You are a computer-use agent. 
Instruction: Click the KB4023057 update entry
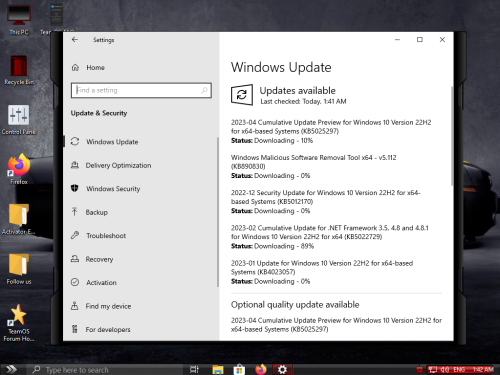click(x=322, y=267)
